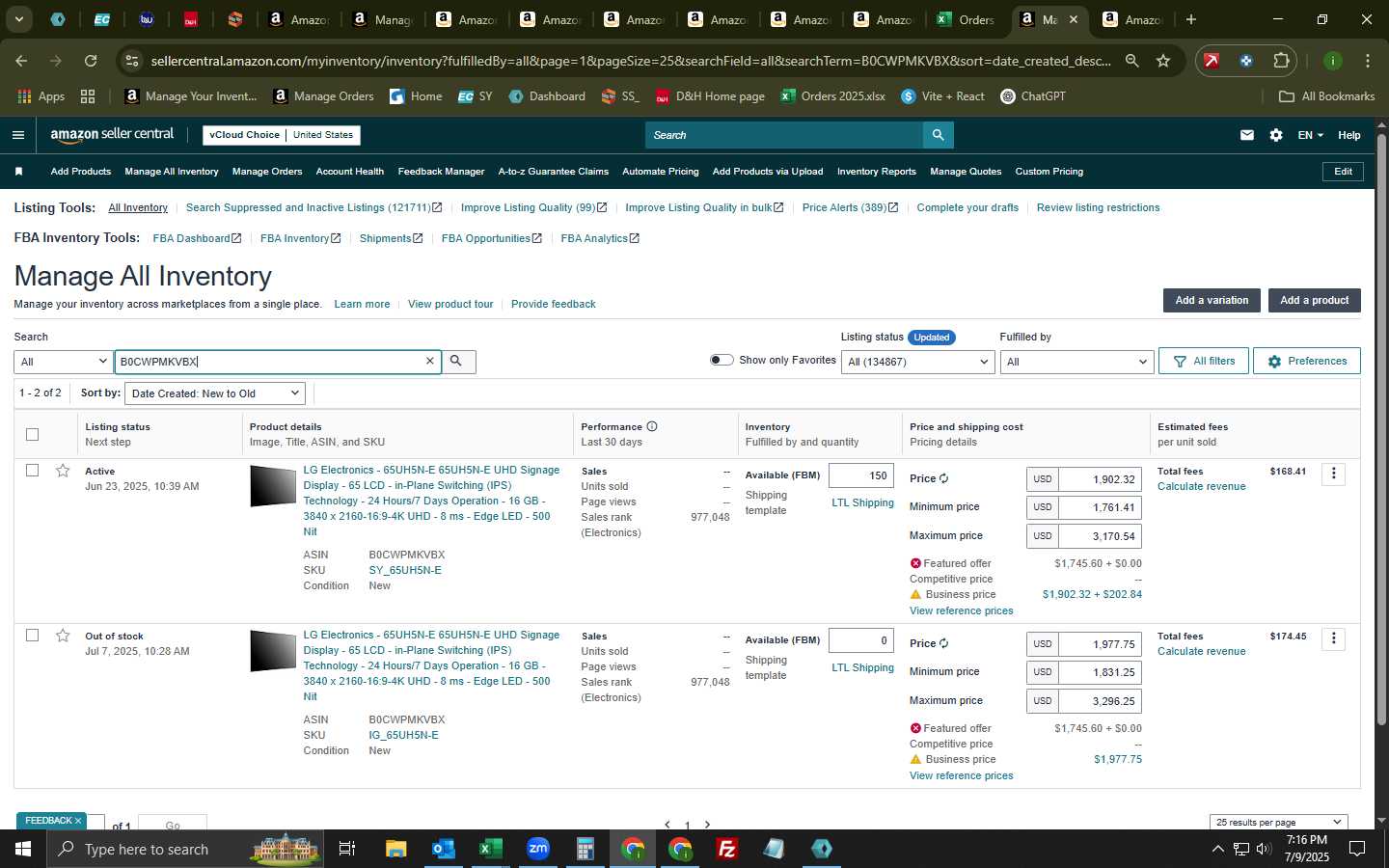This screenshot has height=868, width=1389.
Task: Open the vCloud Choice United States account switcher
Action: [x=282, y=135]
